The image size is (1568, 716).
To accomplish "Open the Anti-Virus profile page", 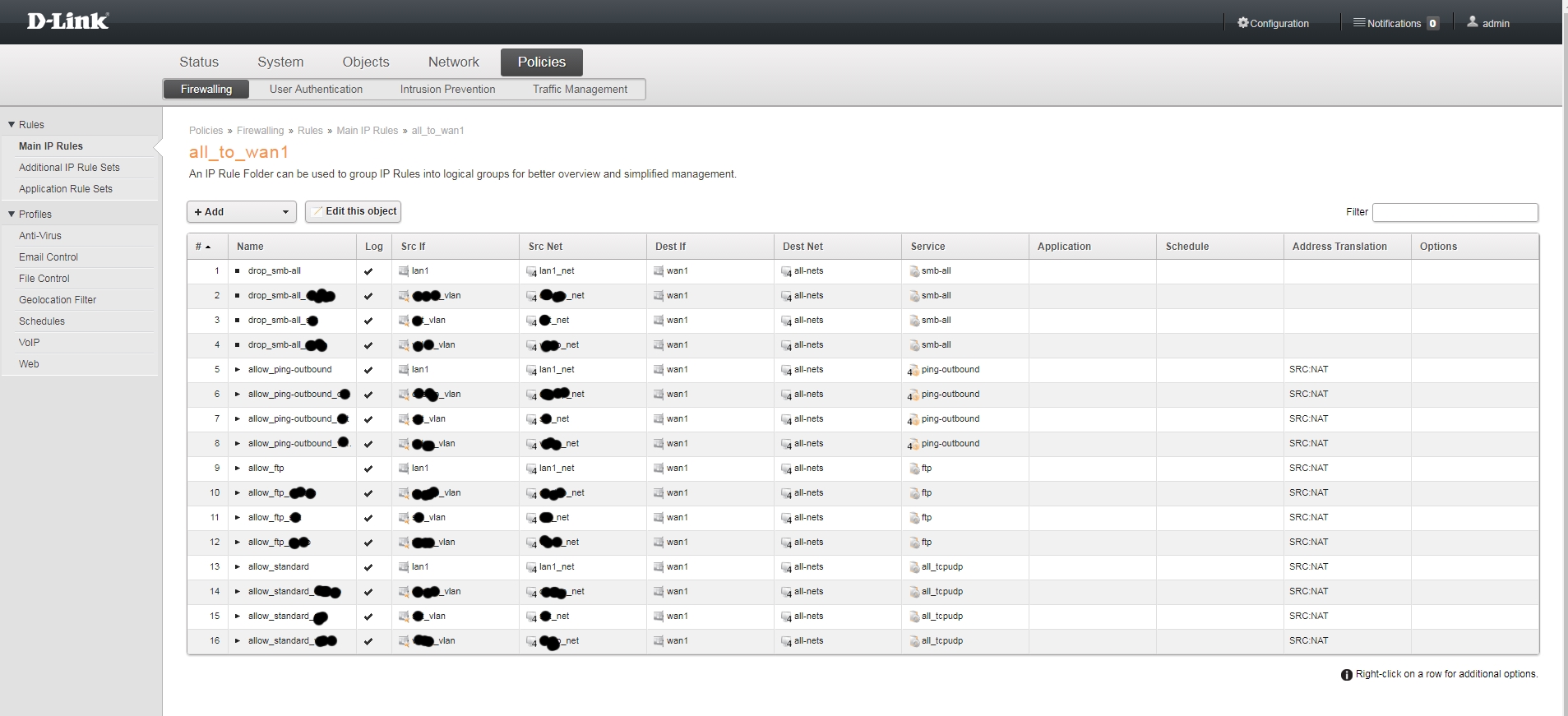I will (40, 236).
